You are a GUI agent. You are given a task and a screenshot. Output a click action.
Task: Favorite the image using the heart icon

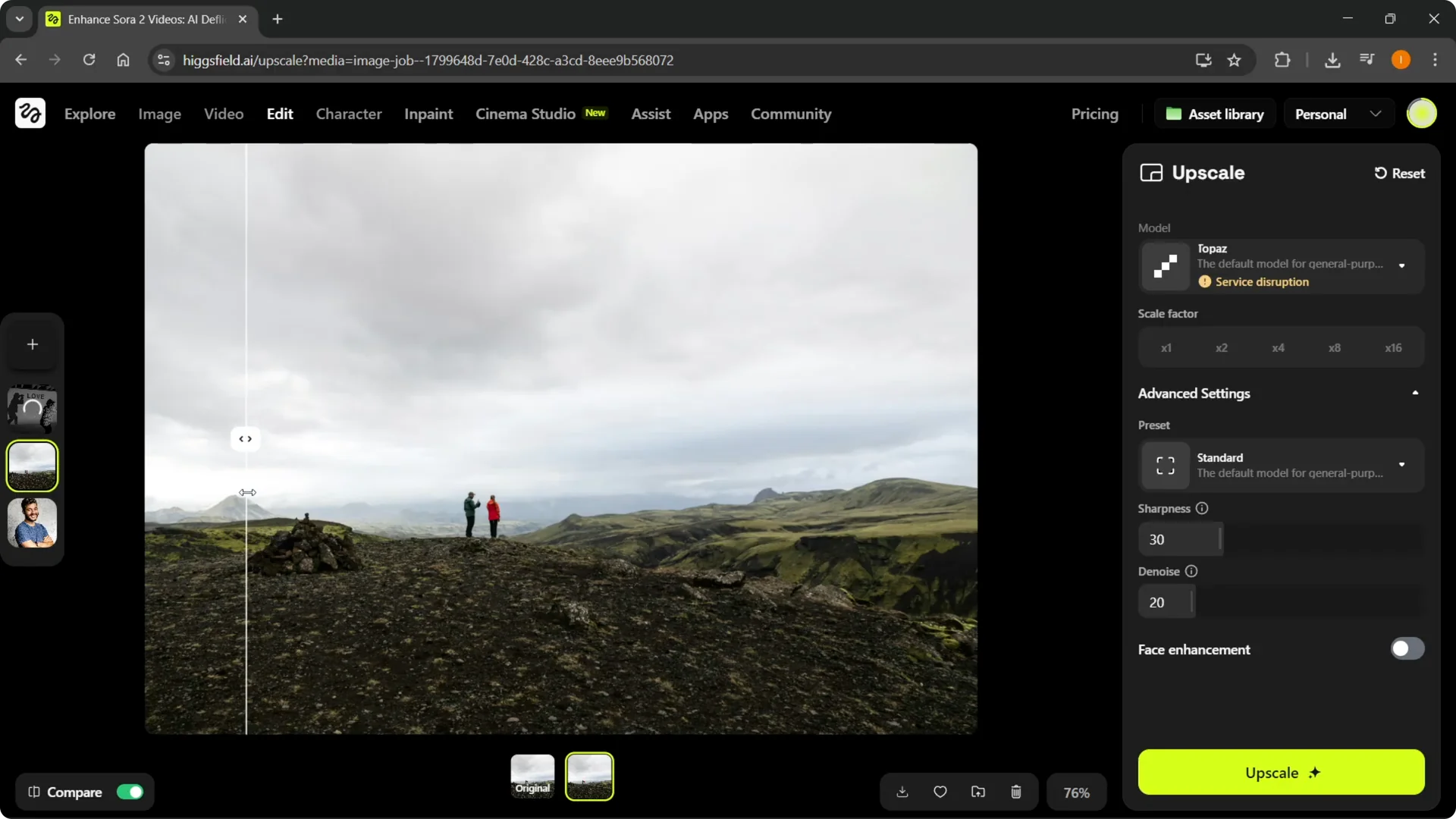tap(940, 792)
